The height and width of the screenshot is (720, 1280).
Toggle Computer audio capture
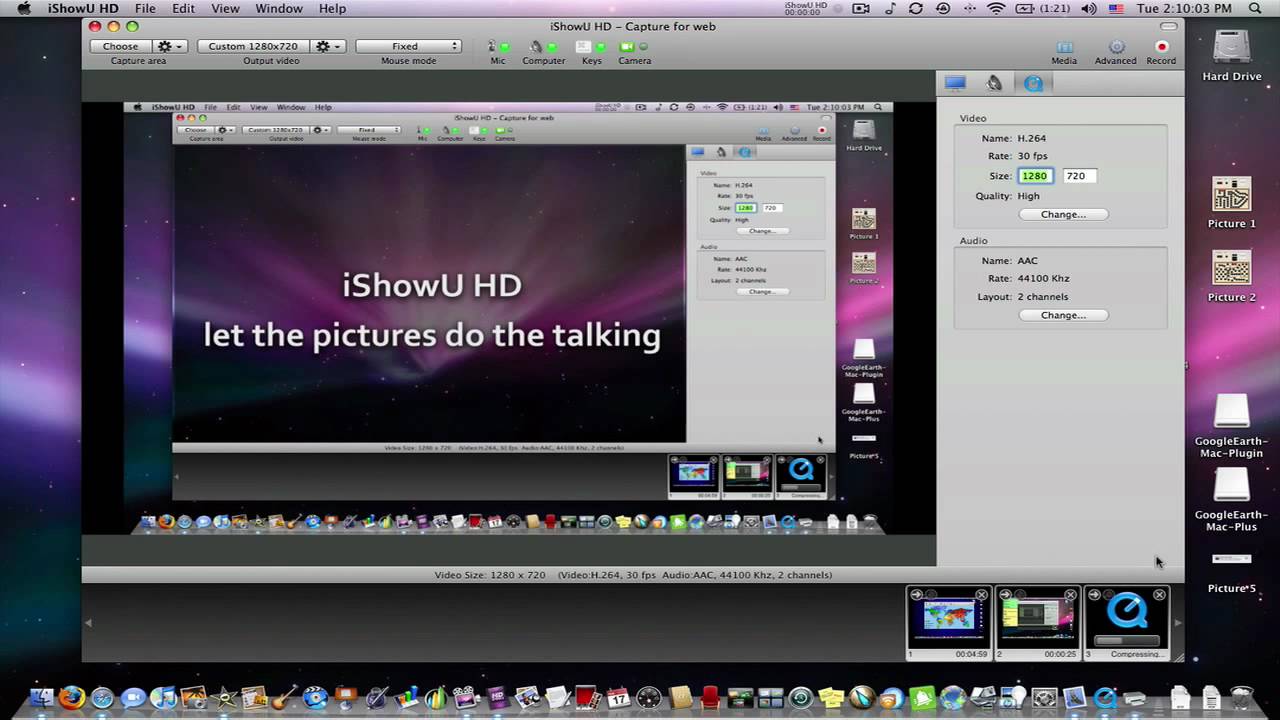point(543,47)
